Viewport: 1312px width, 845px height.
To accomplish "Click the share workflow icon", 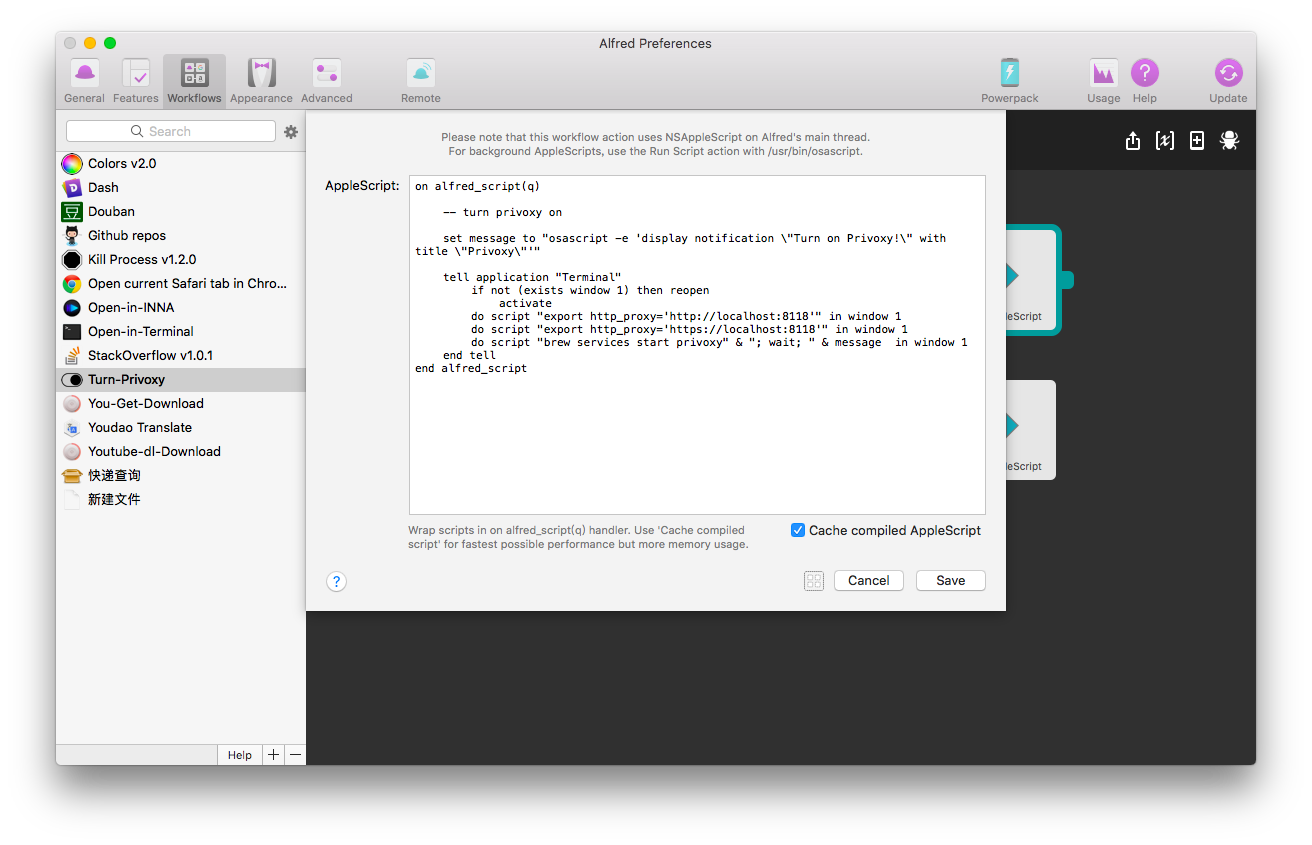I will click(1133, 141).
